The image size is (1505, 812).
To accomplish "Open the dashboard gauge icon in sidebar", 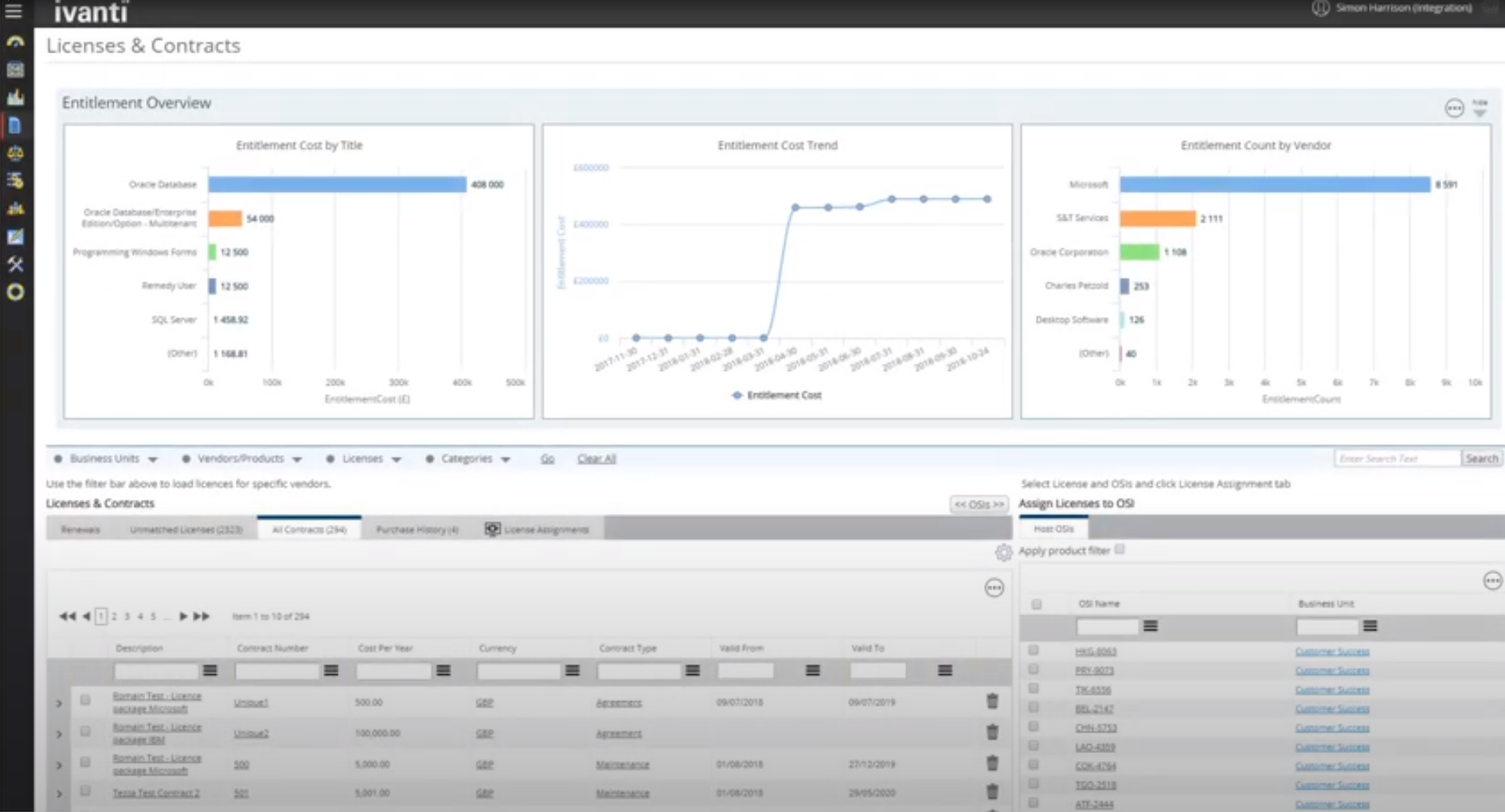I will pyautogui.click(x=15, y=41).
